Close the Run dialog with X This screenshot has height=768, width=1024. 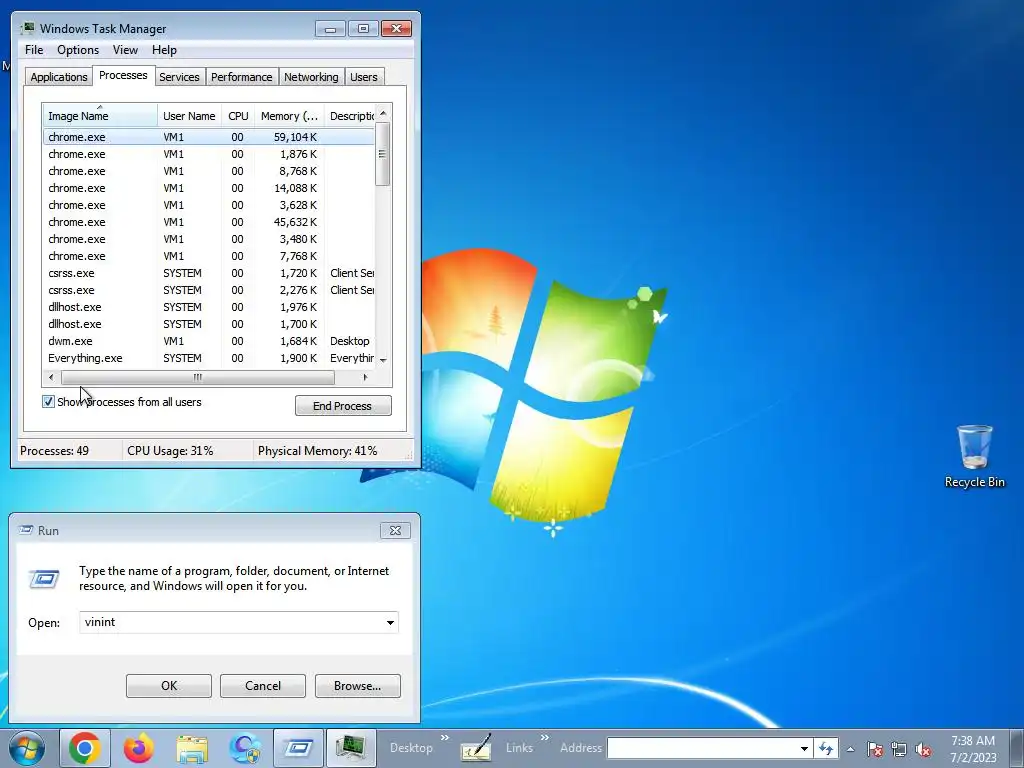click(395, 530)
